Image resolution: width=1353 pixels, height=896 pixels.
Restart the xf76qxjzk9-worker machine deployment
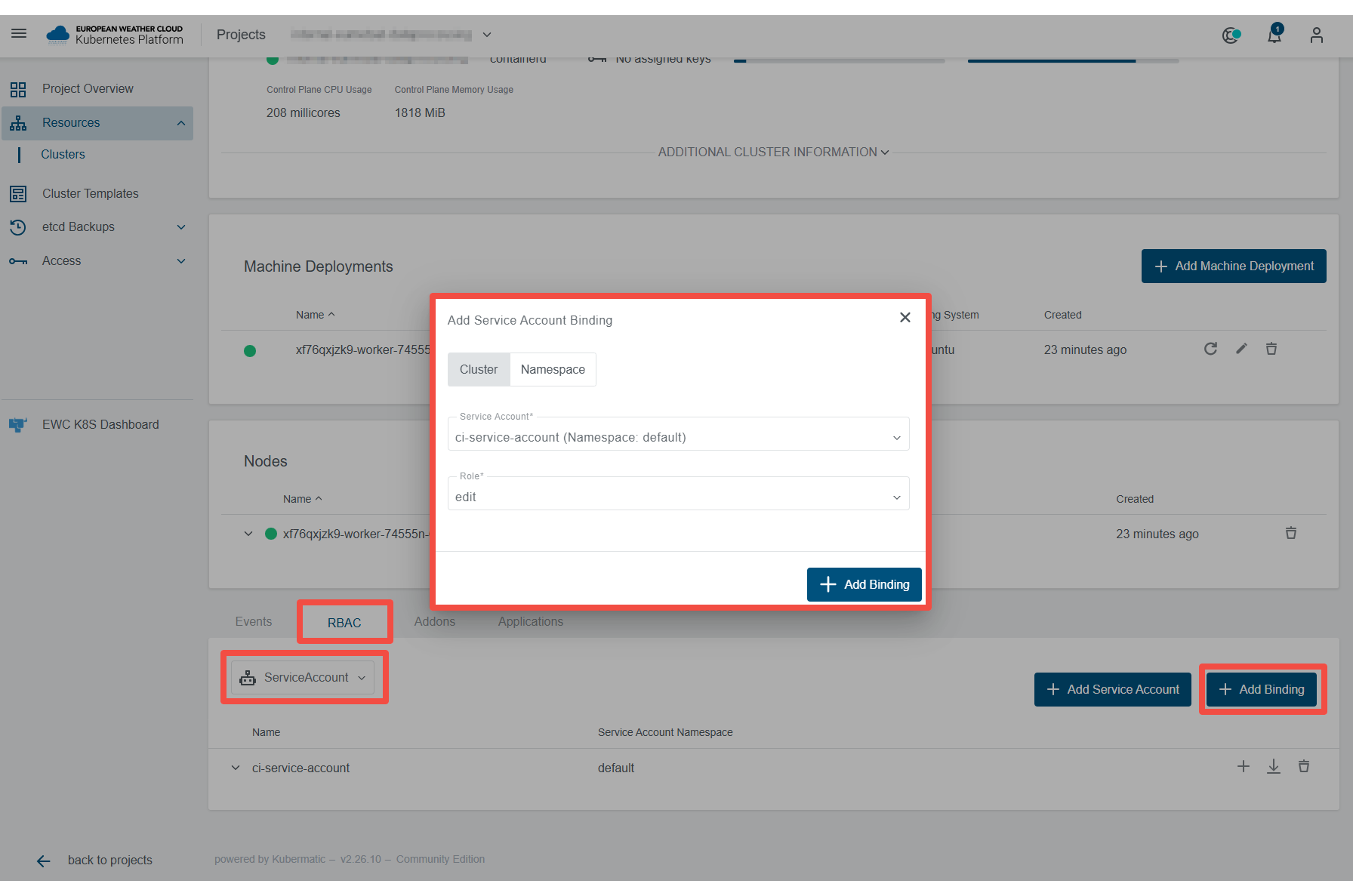click(1210, 349)
